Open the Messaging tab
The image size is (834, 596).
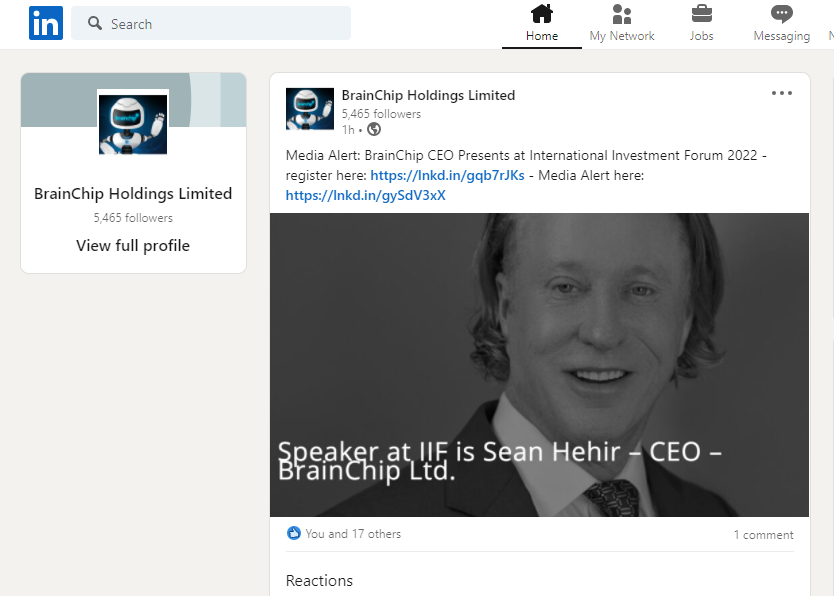click(781, 23)
